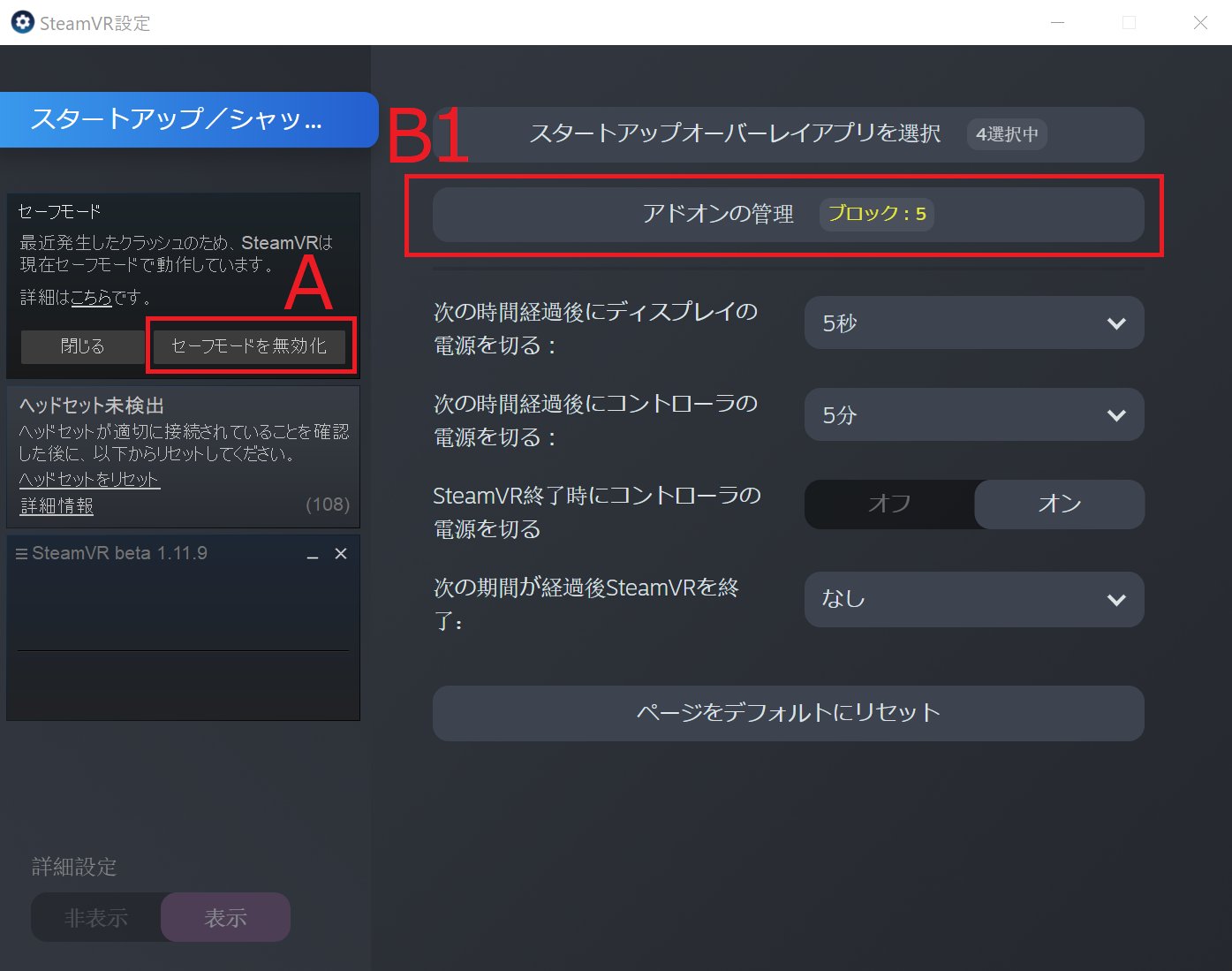Set 詳細設定 to 表示
Screen dimensions: 1232x971
(225, 918)
